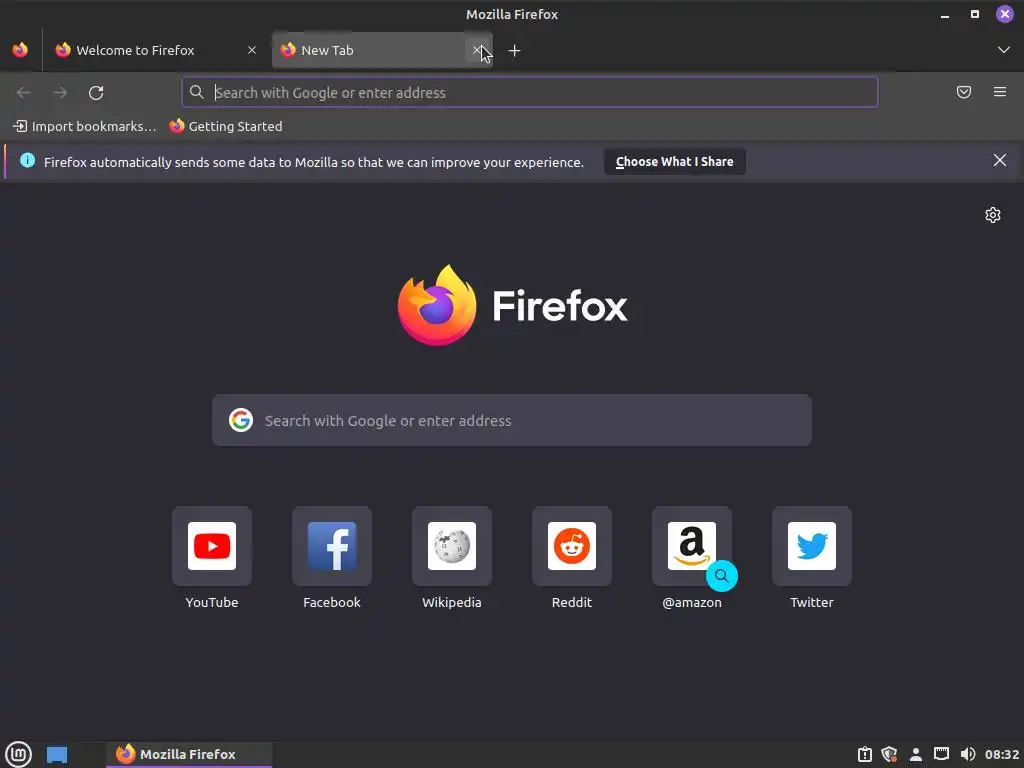Click the 08:32 clock in panel
The width and height of the screenshot is (1024, 768).
[x=1002, y=754]
